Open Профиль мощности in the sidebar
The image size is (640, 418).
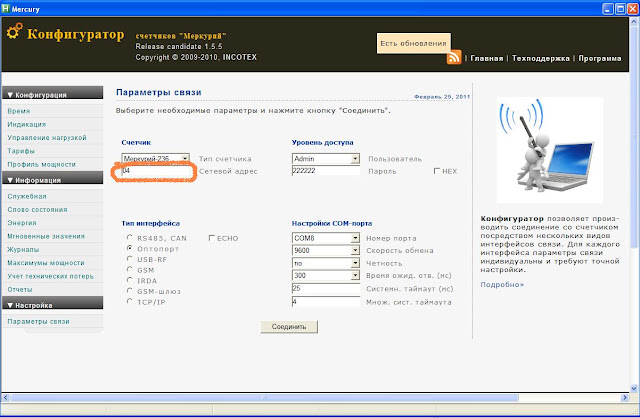[x=42, y=165]
